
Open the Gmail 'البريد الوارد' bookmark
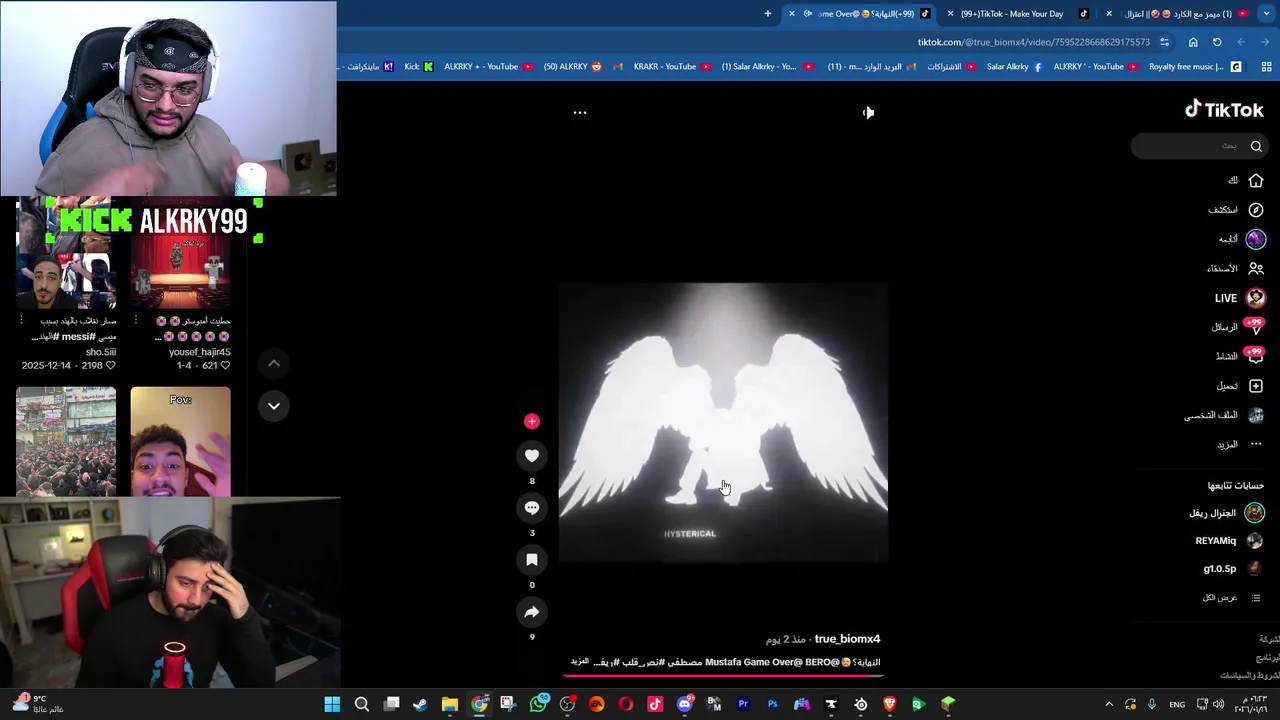tap(871, 67)
